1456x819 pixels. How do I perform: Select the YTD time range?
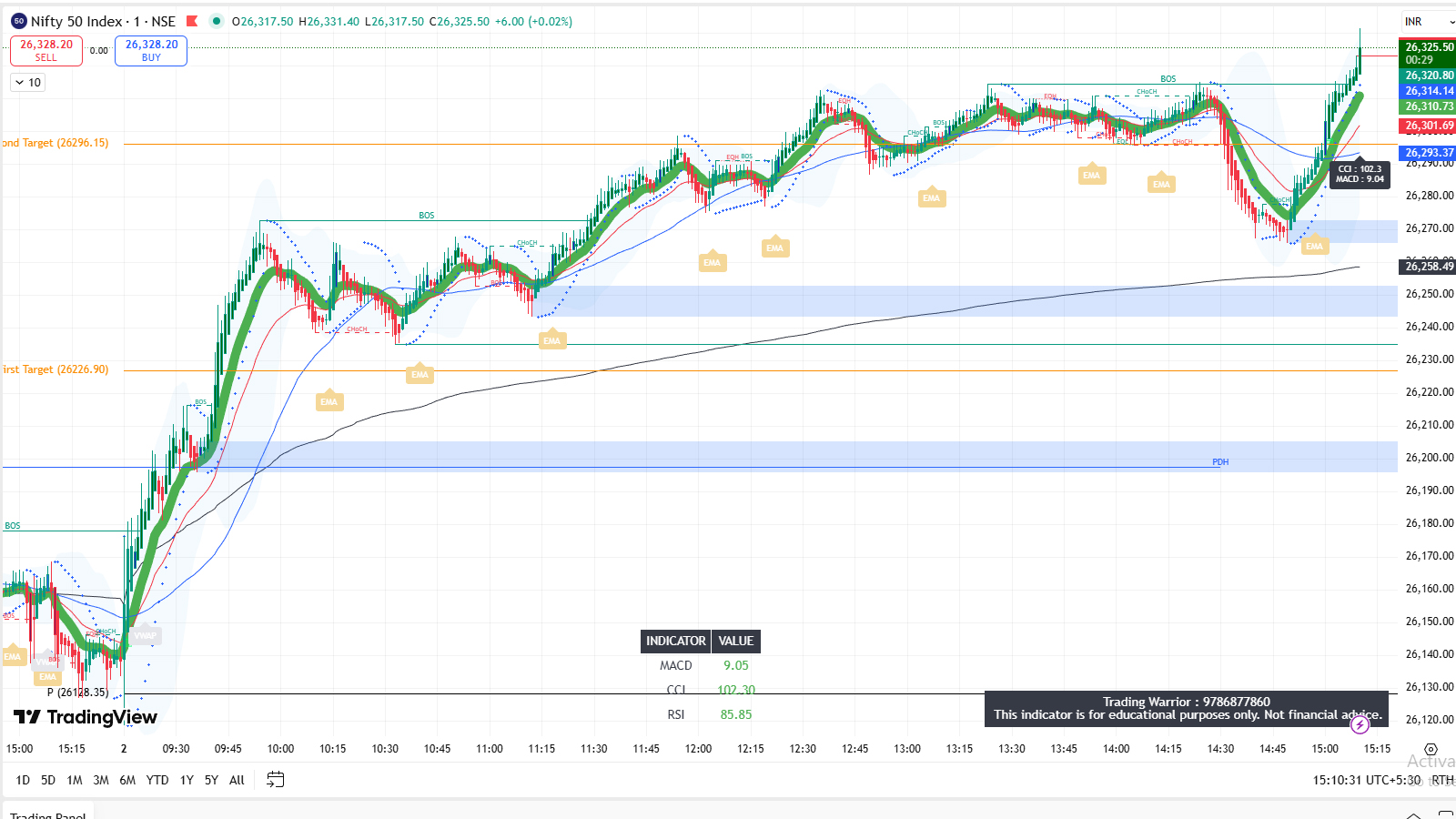coord(157,780)
